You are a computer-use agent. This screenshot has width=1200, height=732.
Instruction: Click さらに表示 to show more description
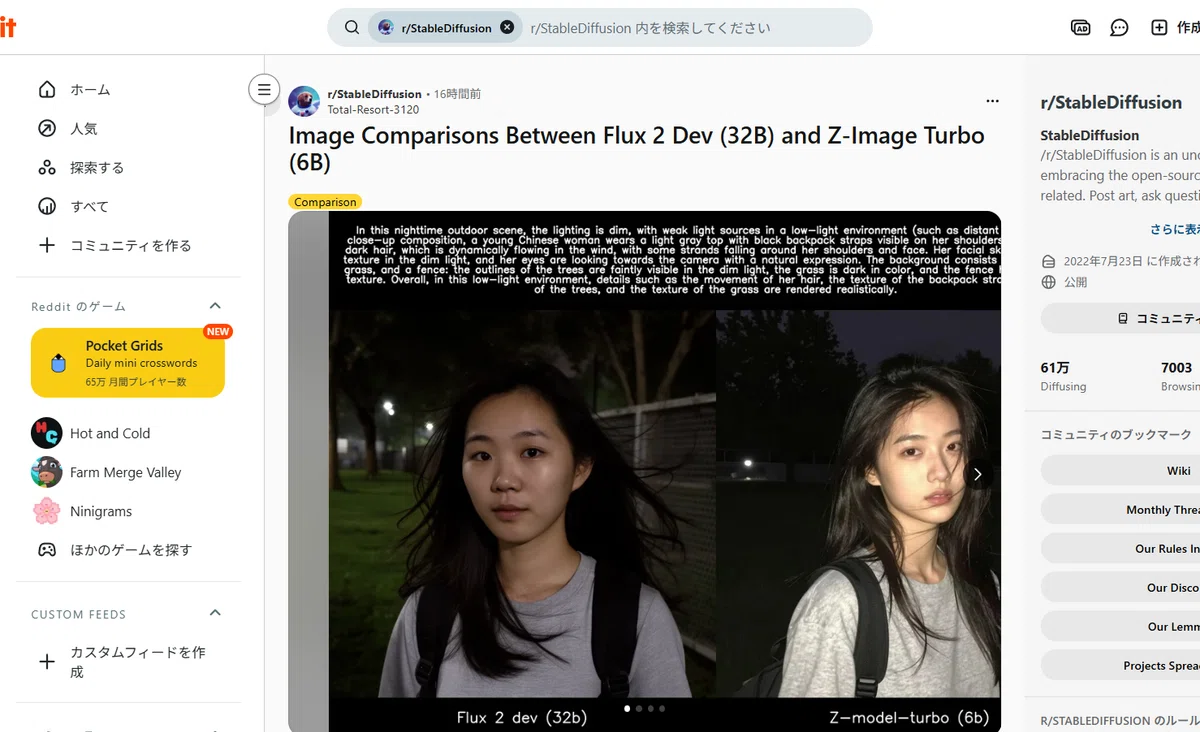(1175, 230)
